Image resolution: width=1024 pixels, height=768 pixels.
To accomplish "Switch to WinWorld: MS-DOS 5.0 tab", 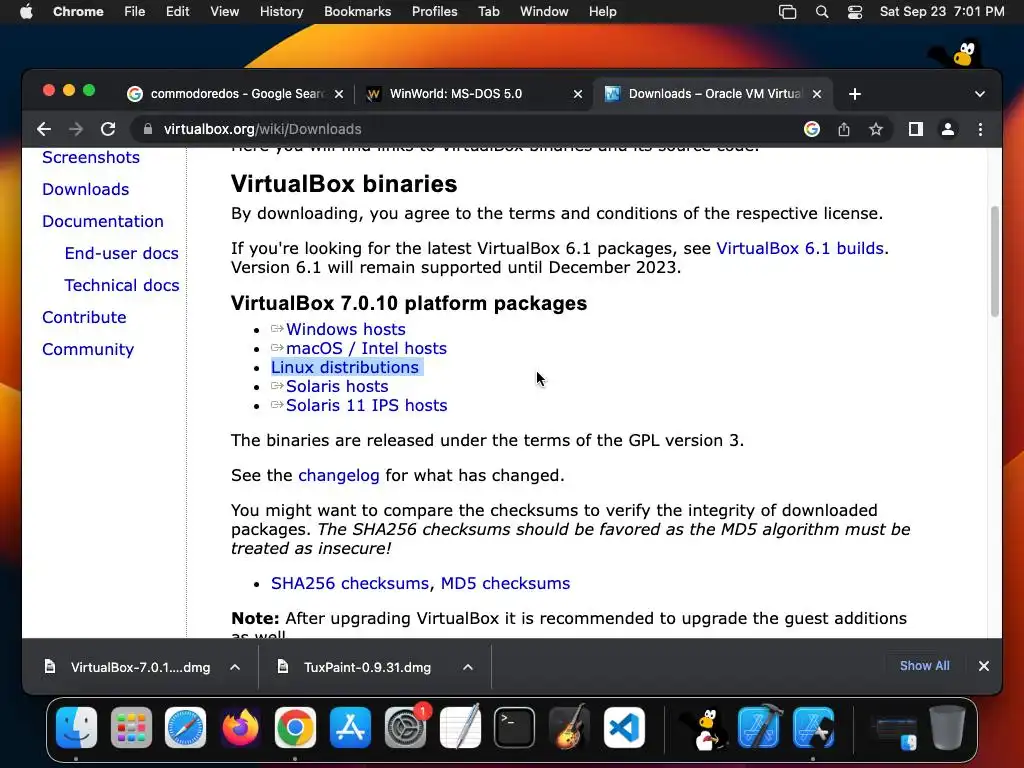I will 473,94.
